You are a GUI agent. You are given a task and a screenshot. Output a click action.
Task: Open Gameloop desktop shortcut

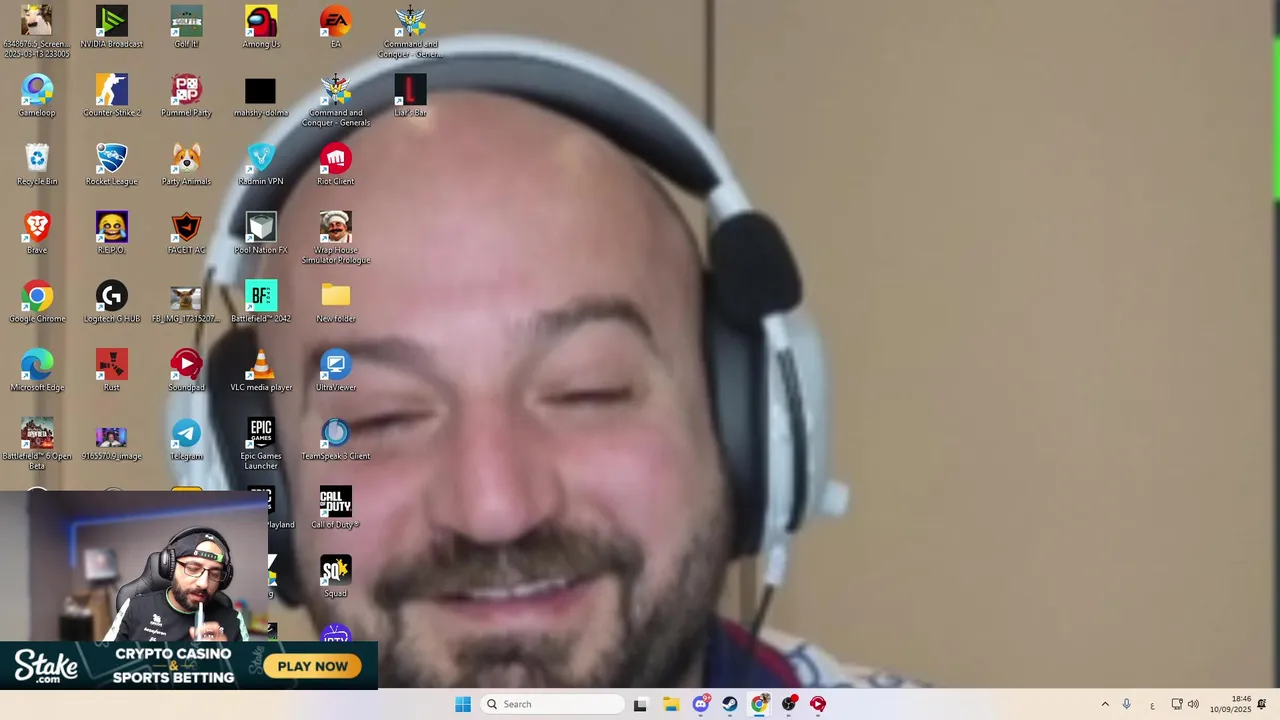pos(37,96)
